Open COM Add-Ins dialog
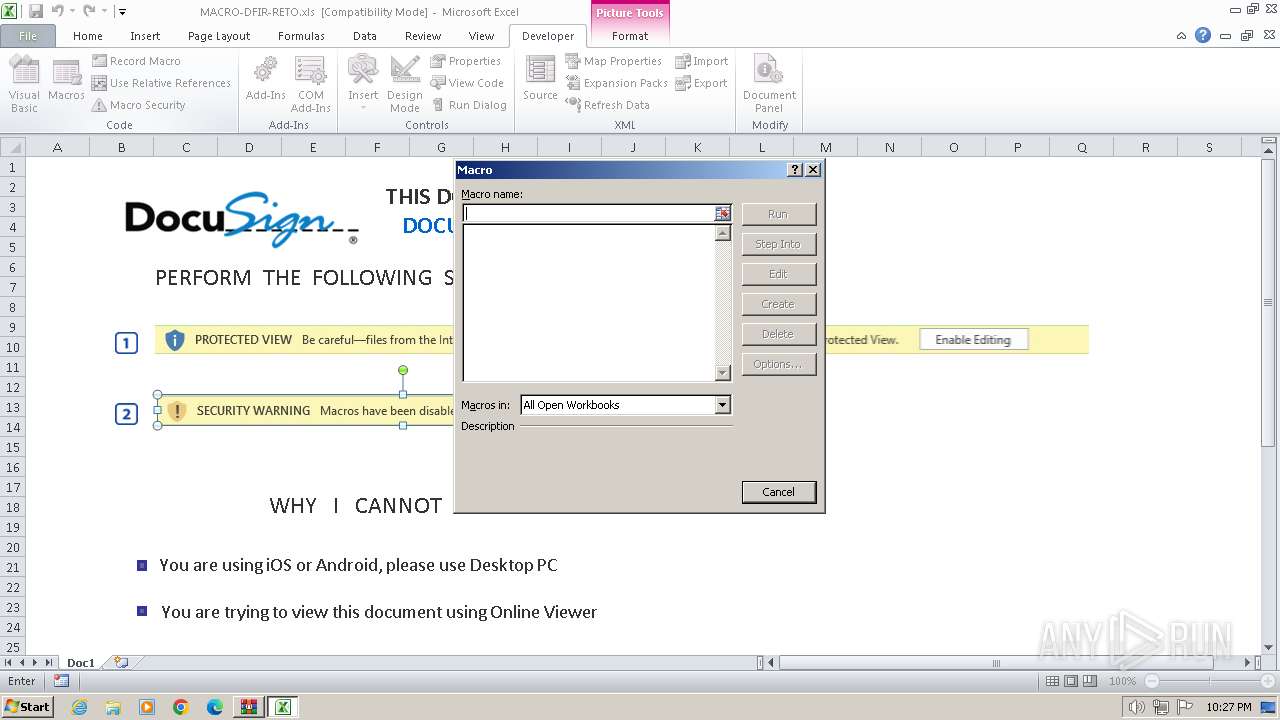The width and height of the screenshot is (1280, 720). [311, 84]
